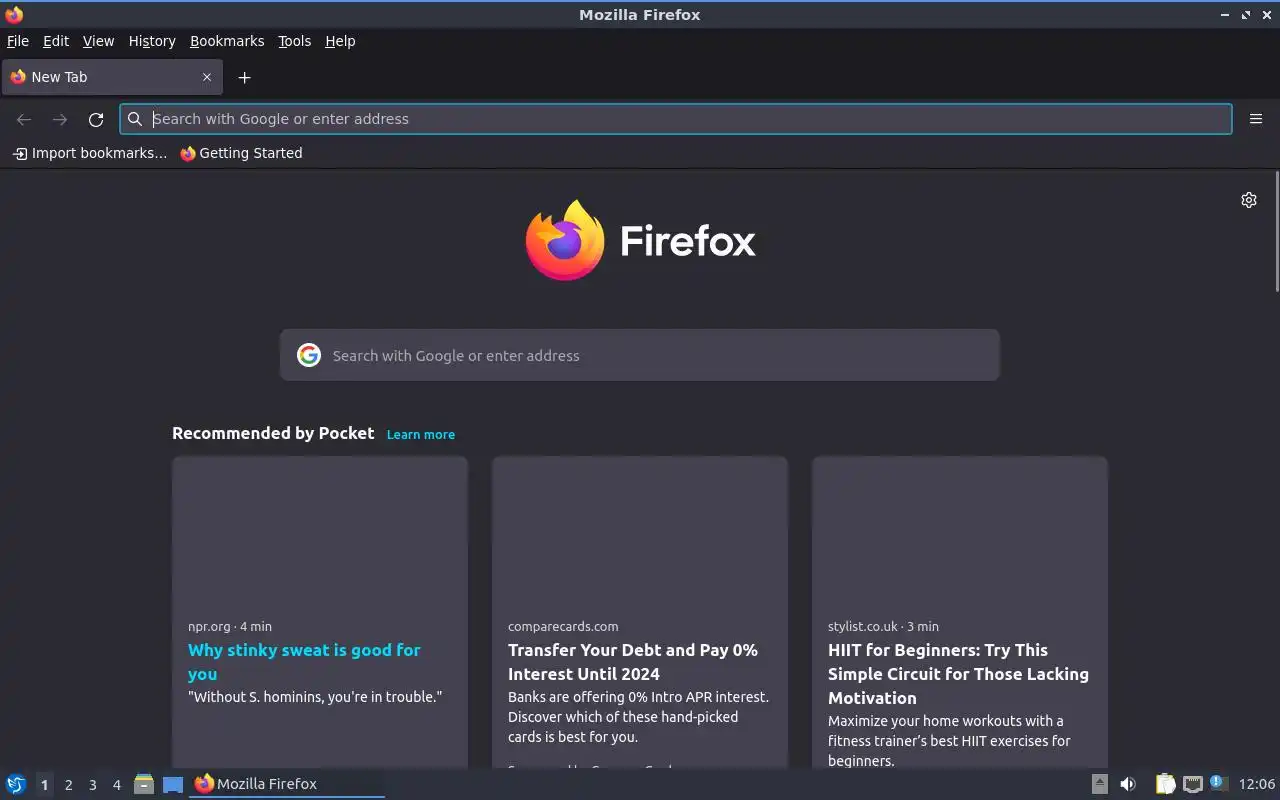Click the Google logo in page search box

[309, 355]
